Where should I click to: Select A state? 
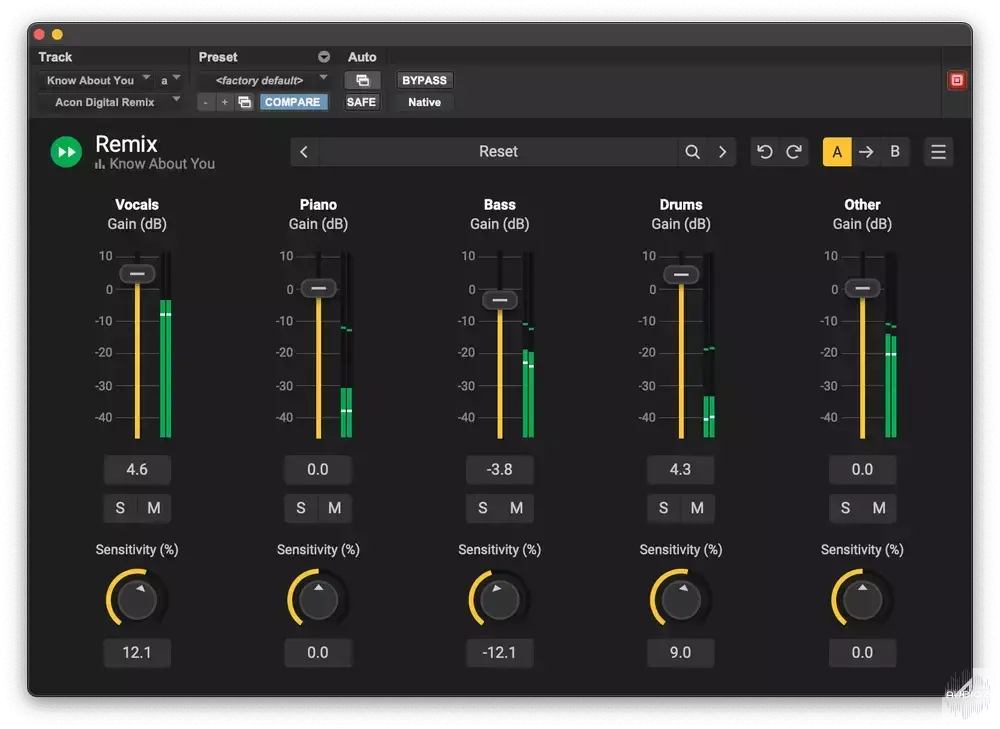click(837, 152)
